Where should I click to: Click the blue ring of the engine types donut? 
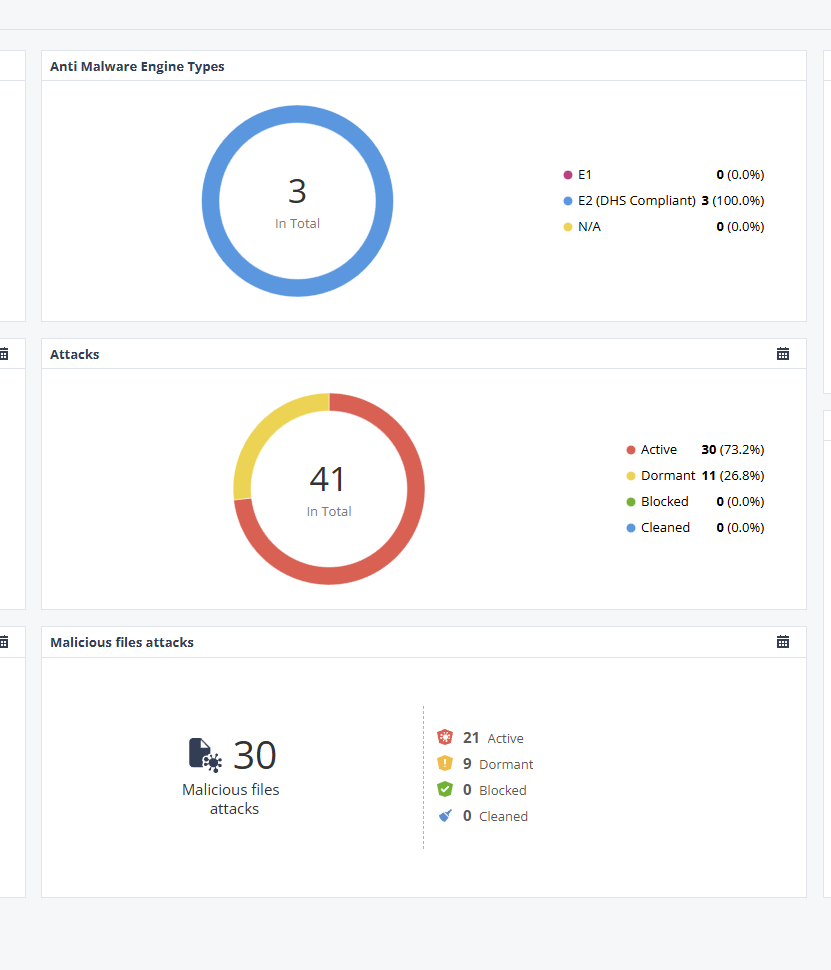click(x=298, y=114)
